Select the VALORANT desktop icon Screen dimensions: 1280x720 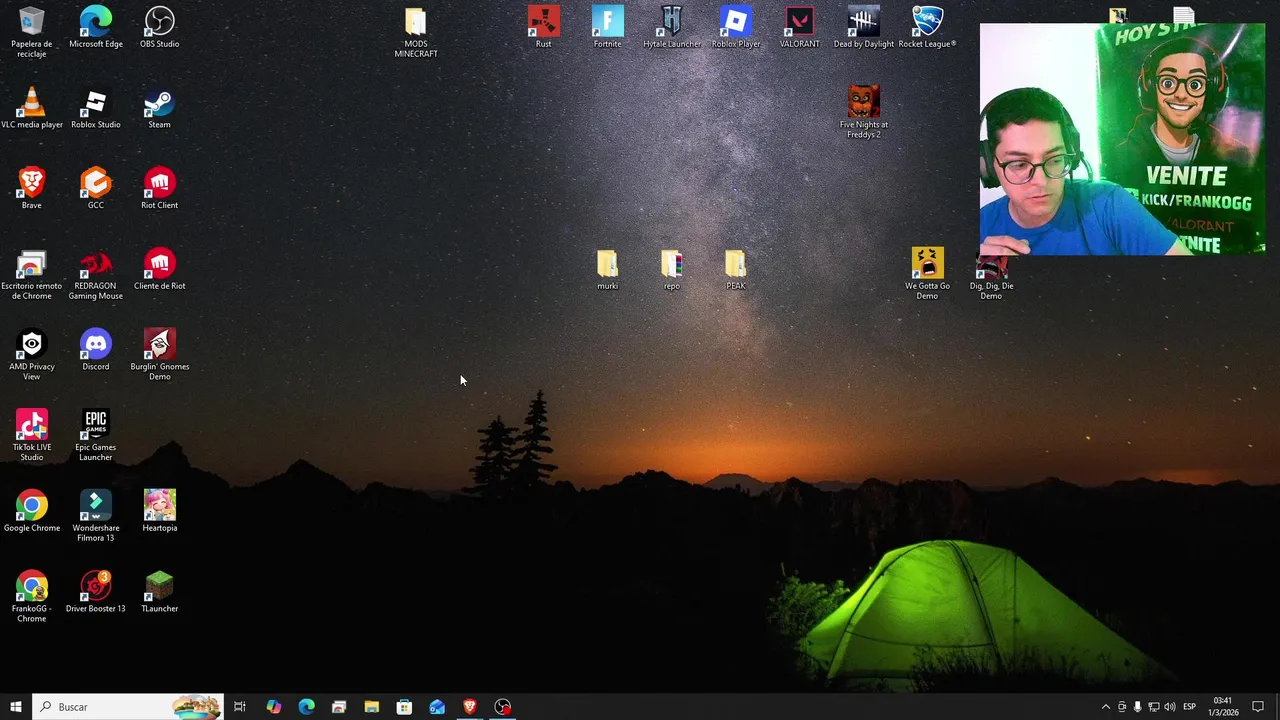800,27
